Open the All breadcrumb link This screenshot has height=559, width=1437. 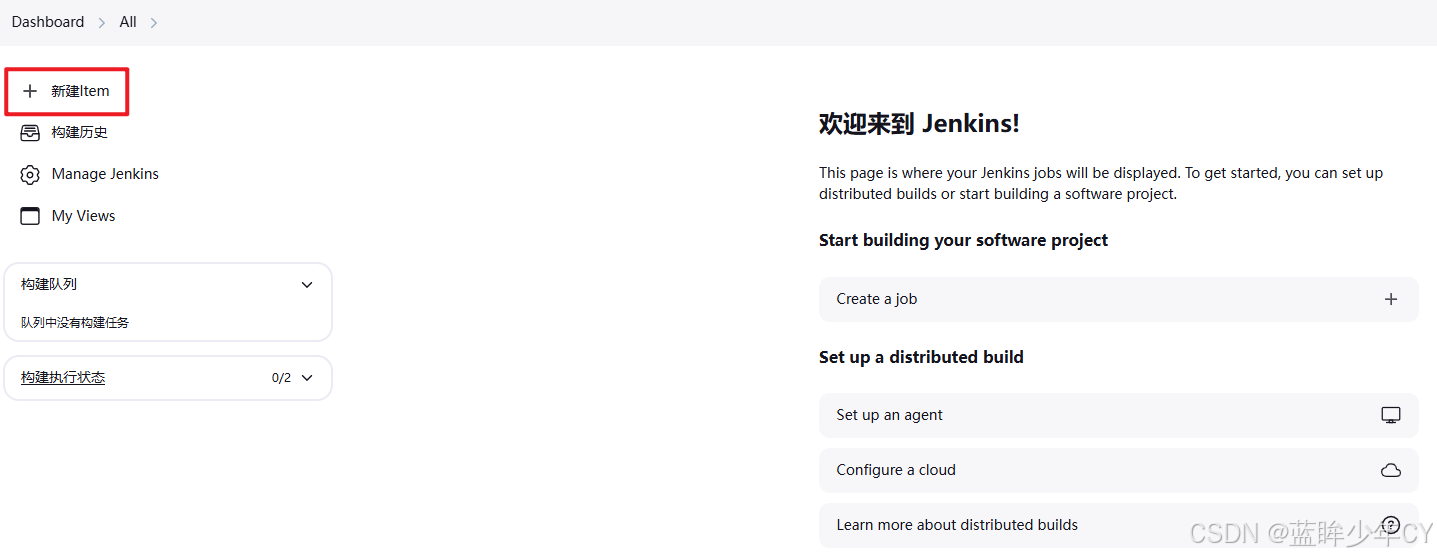coord(128,22)
